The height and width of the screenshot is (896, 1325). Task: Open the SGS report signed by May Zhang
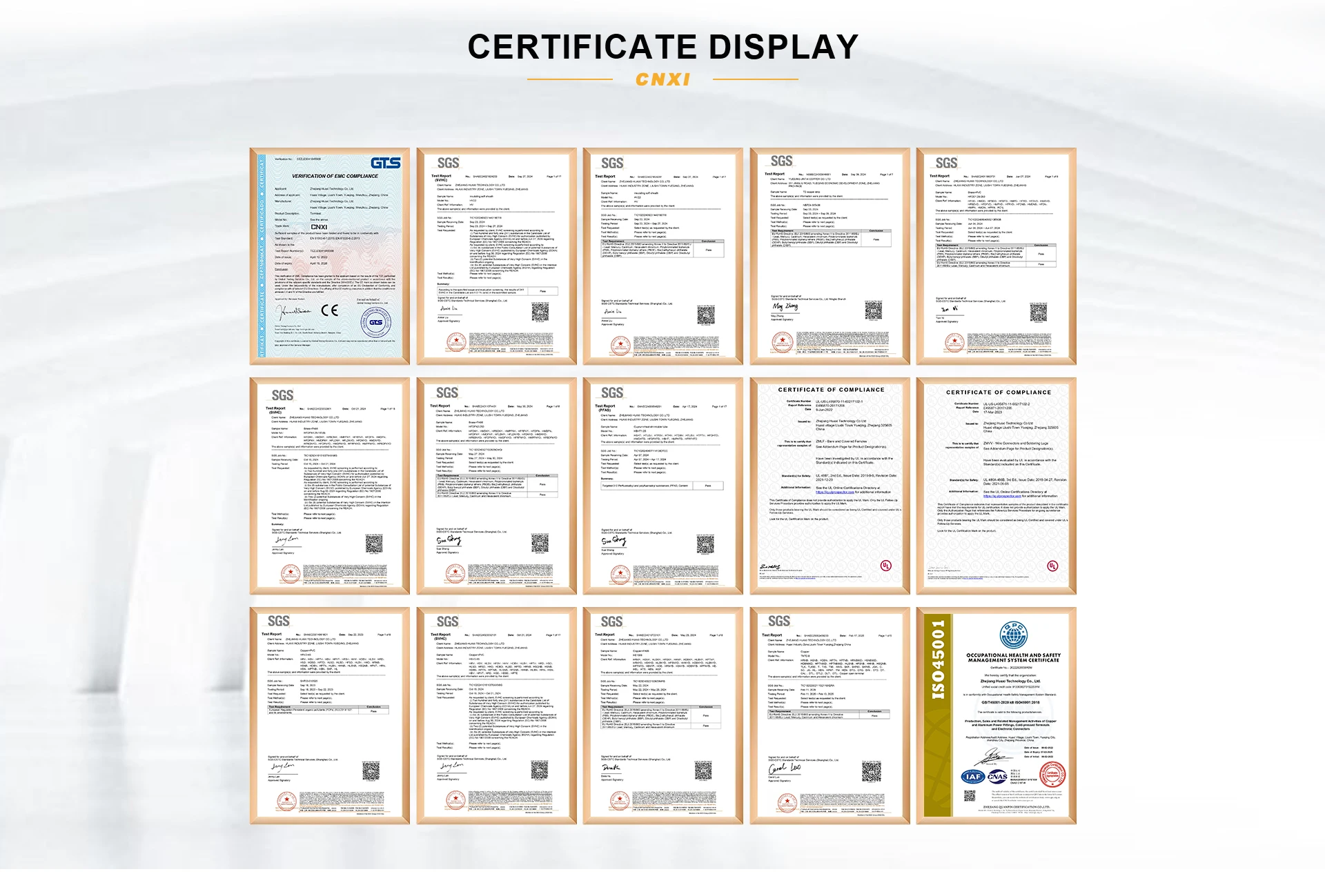click(830, 256)
